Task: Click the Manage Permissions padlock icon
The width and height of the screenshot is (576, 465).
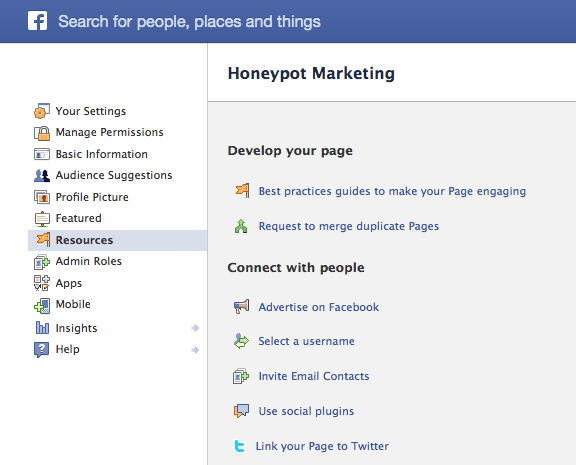Action: (42, 133)
